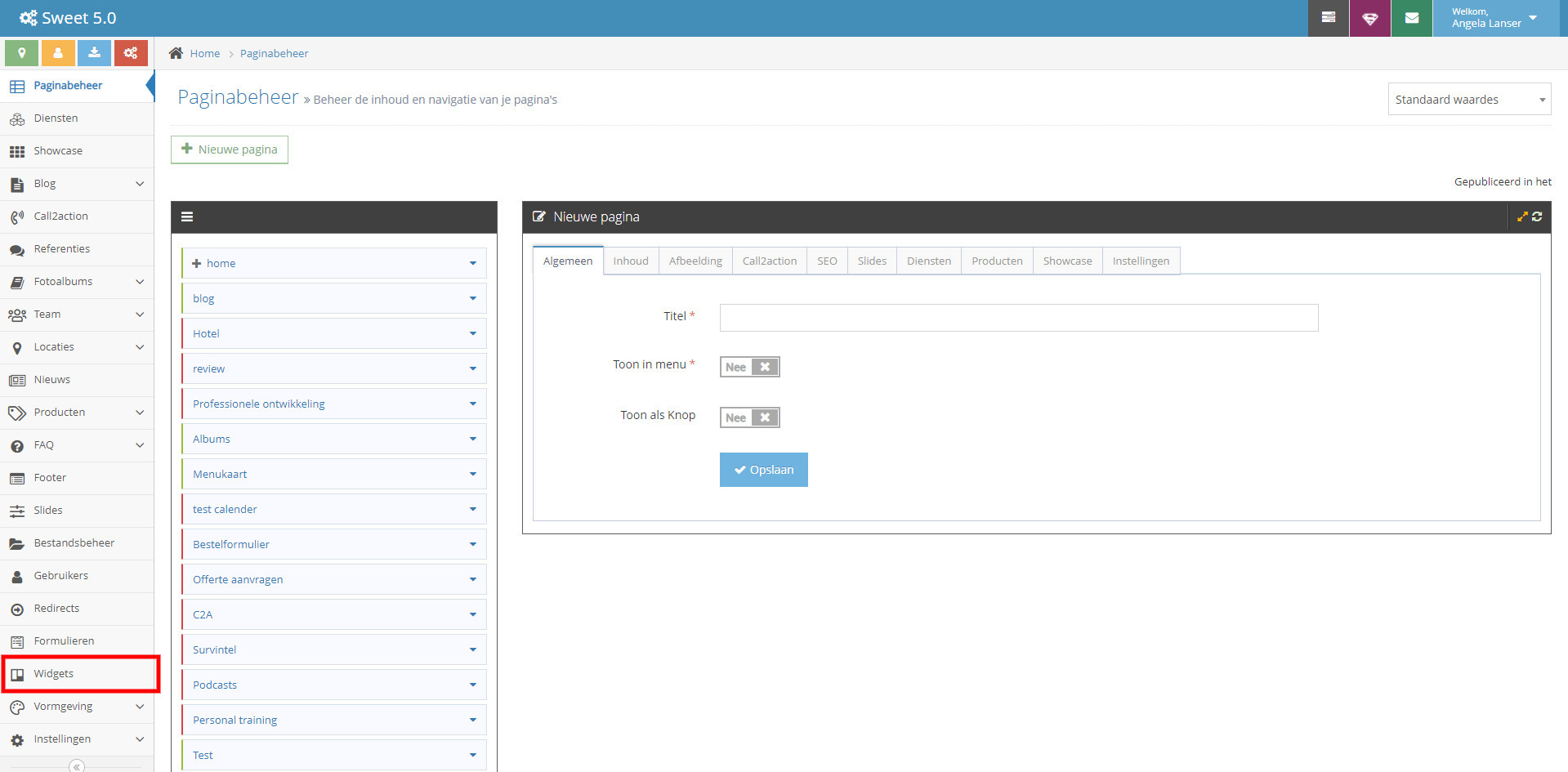Toggle the Toon in menu switch
Screen dimensions: 1568x772
click(x=749, y=367)
